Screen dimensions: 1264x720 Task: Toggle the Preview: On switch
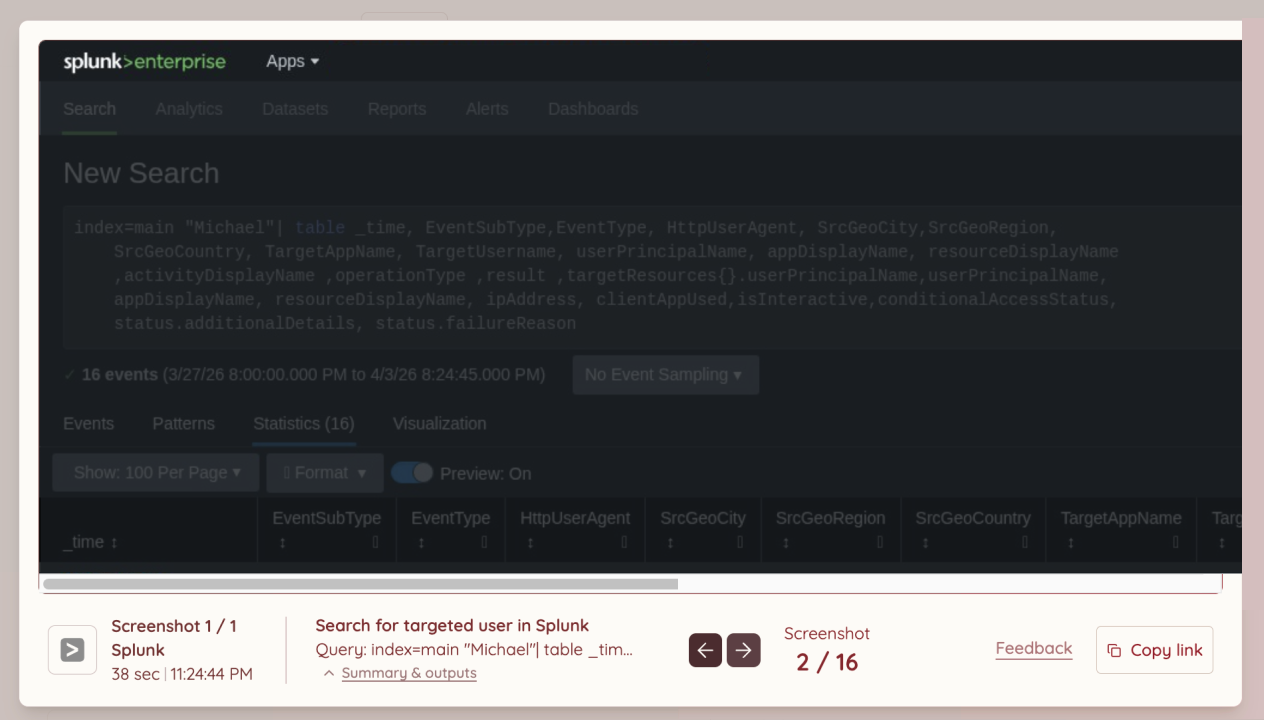click(x=412, y=473)
